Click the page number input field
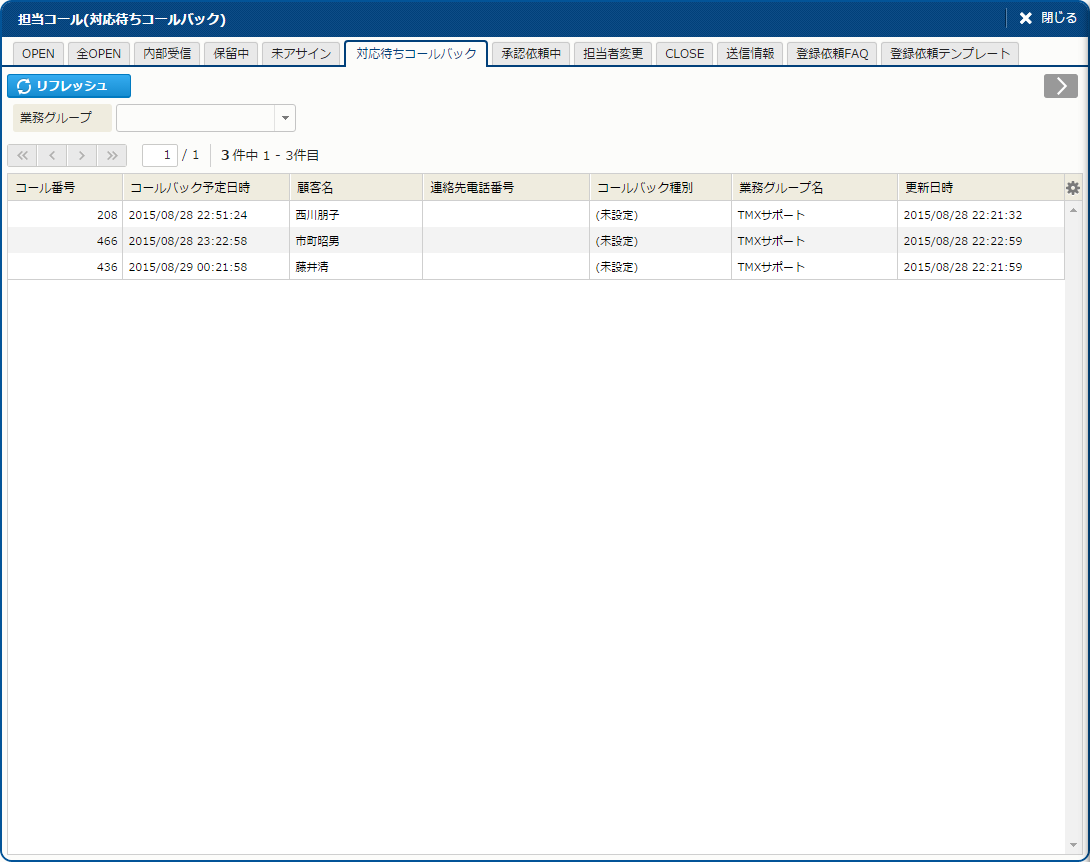 (x=159, y=155)
